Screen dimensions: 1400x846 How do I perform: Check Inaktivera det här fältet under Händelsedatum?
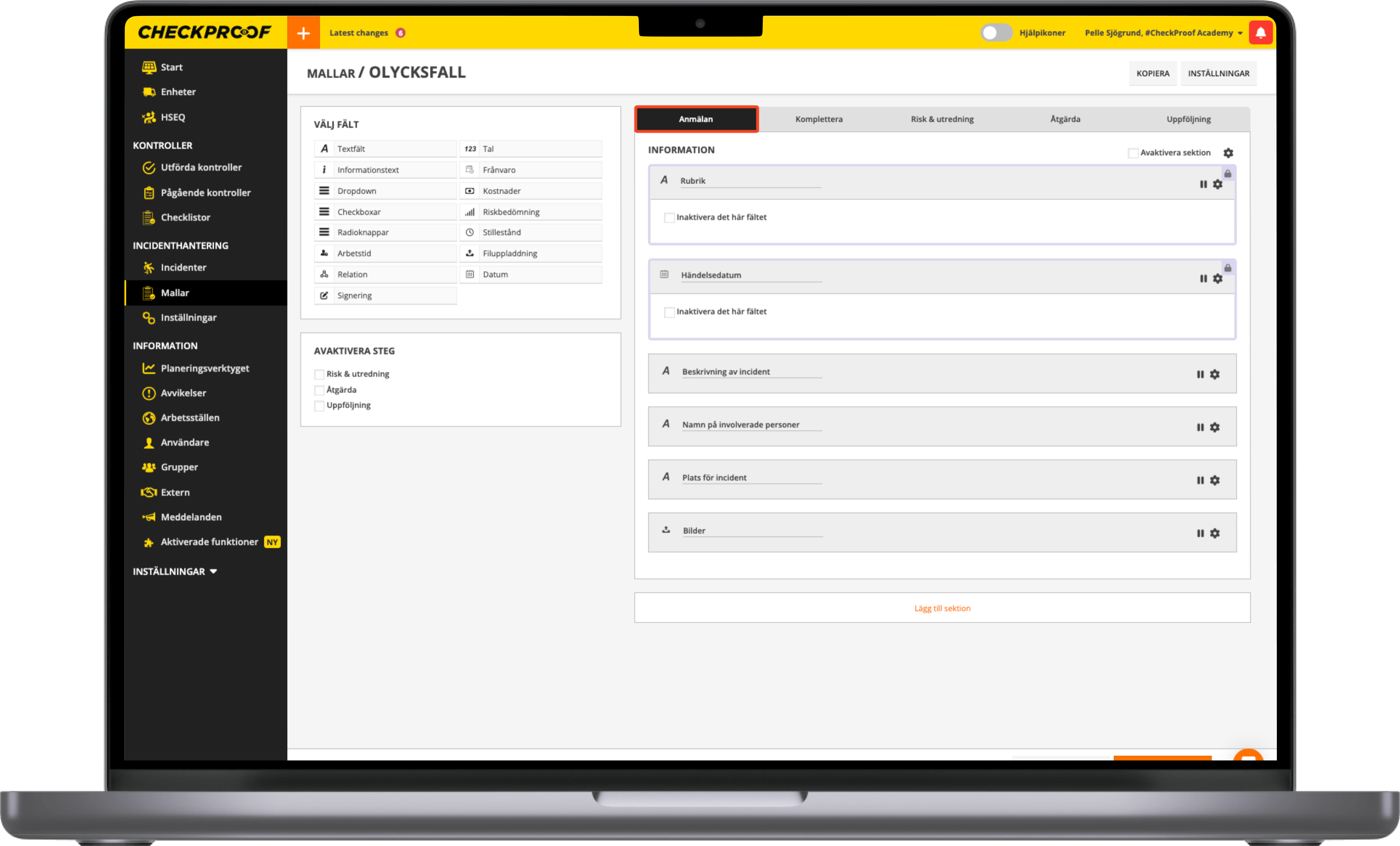669,312
